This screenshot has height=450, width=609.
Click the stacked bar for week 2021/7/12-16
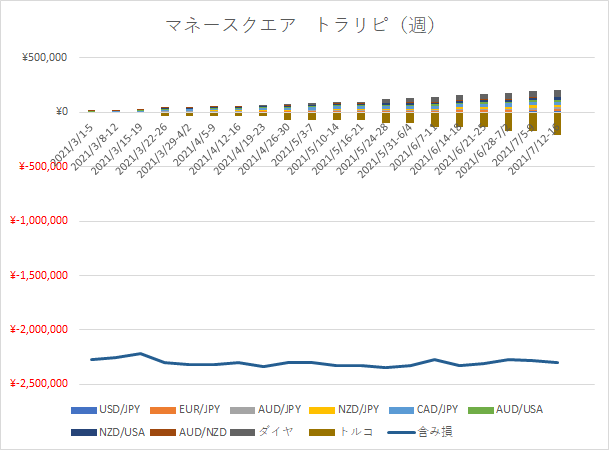[x=557, y=112]
